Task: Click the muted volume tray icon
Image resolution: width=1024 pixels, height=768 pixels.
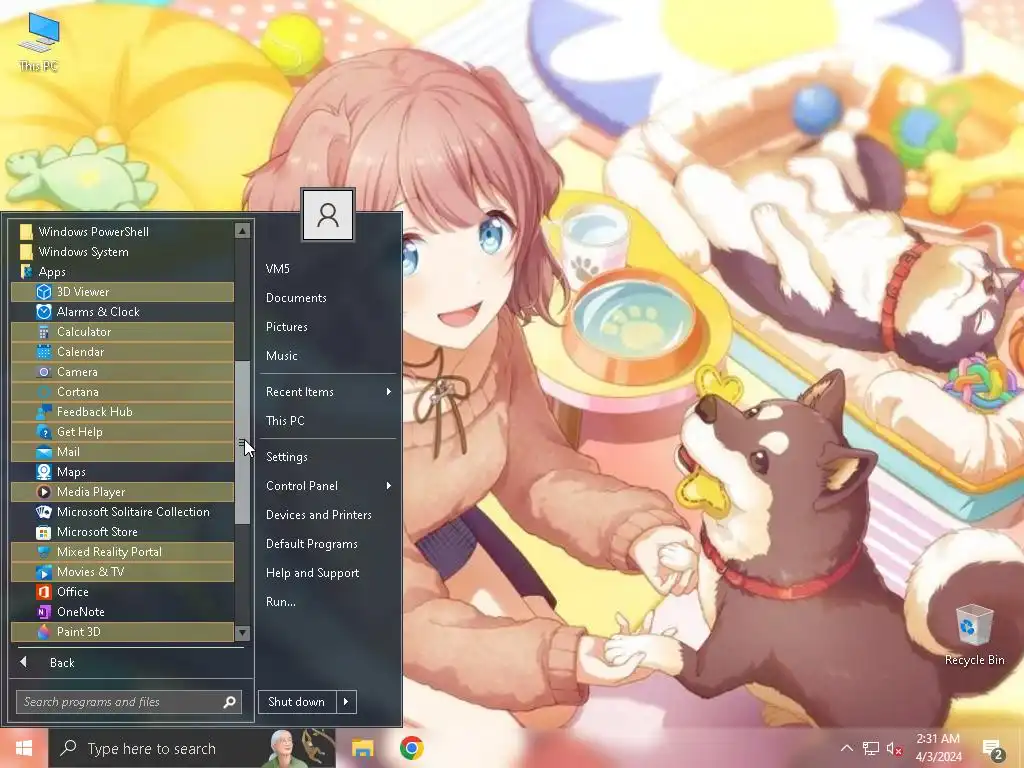Action: pos(894,748)
